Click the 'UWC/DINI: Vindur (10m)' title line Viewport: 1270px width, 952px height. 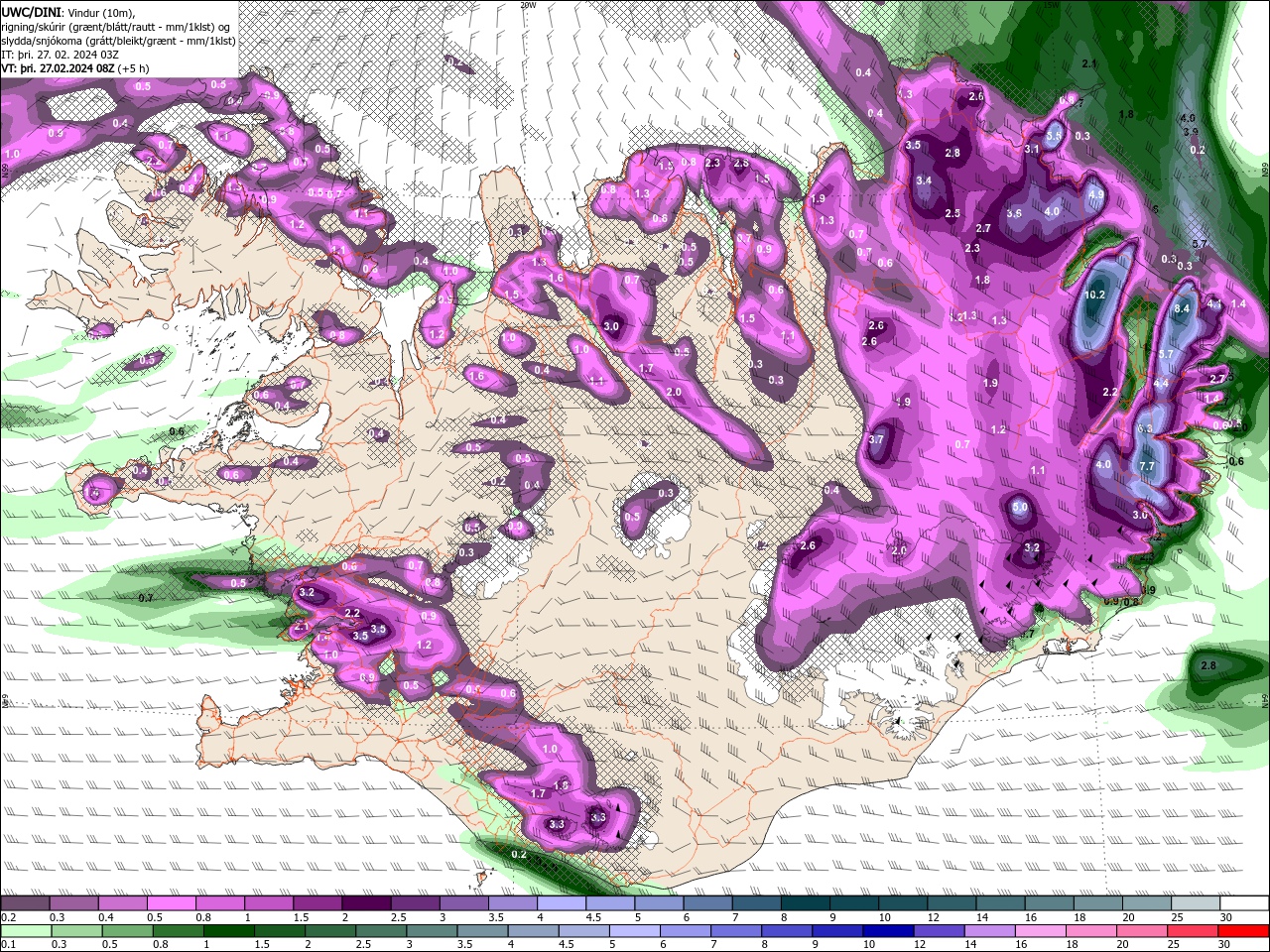pos(67,12)
